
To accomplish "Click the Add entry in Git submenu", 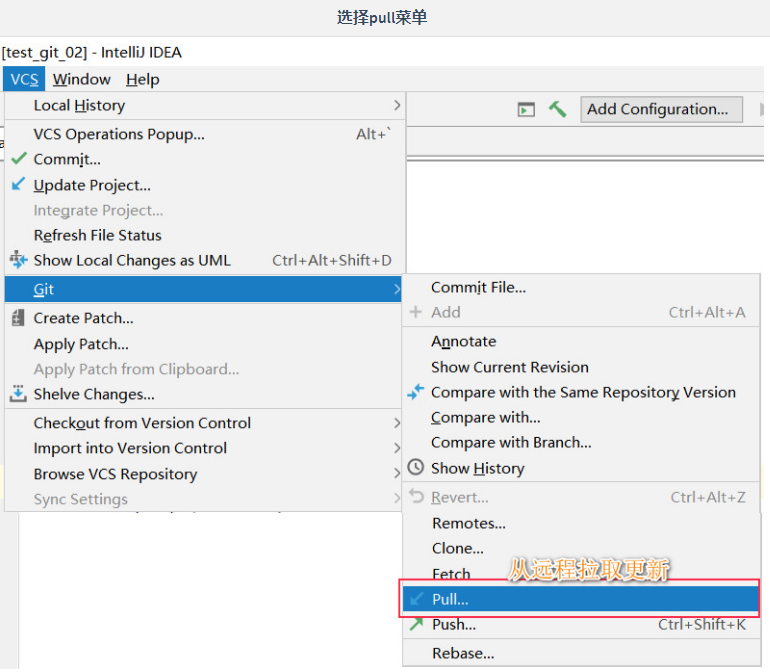I will (581, 312).
